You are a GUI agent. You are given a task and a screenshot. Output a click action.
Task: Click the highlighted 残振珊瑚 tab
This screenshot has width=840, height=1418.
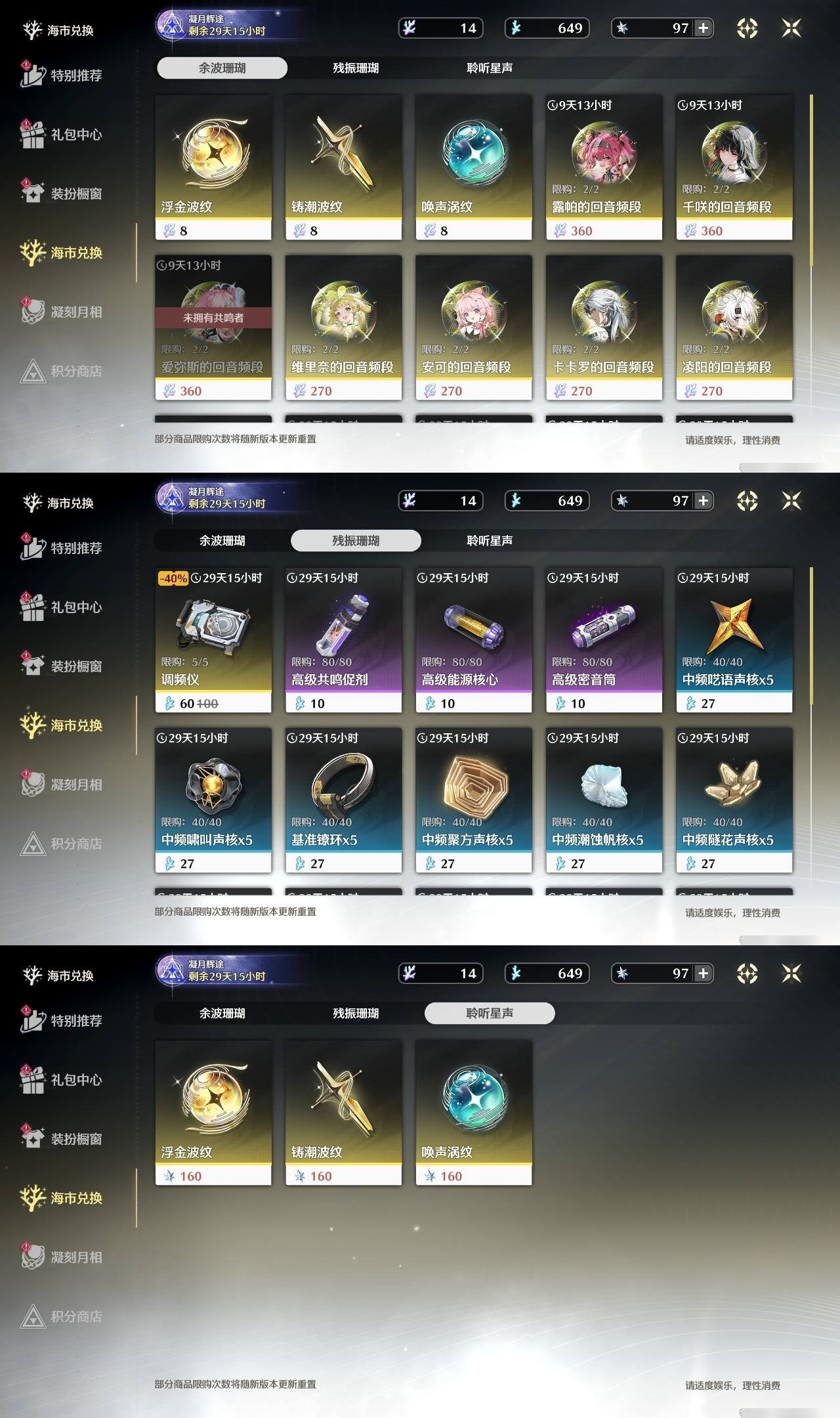point(356,540)
